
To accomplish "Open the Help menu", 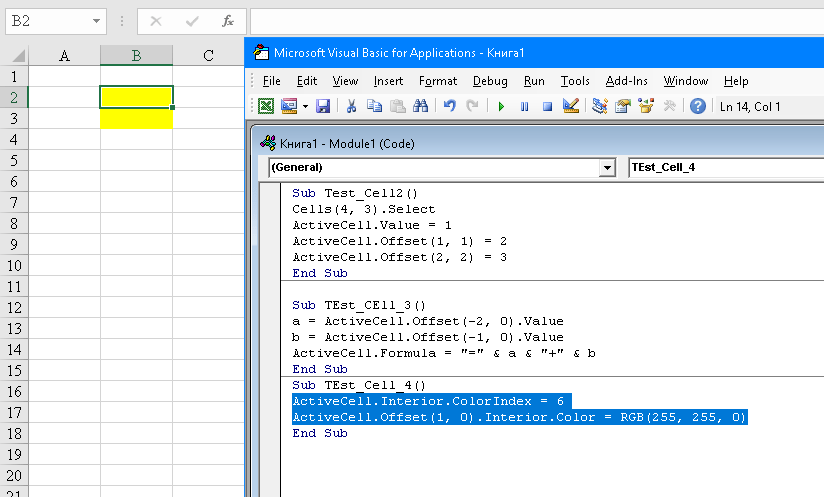I will [736, 81].
